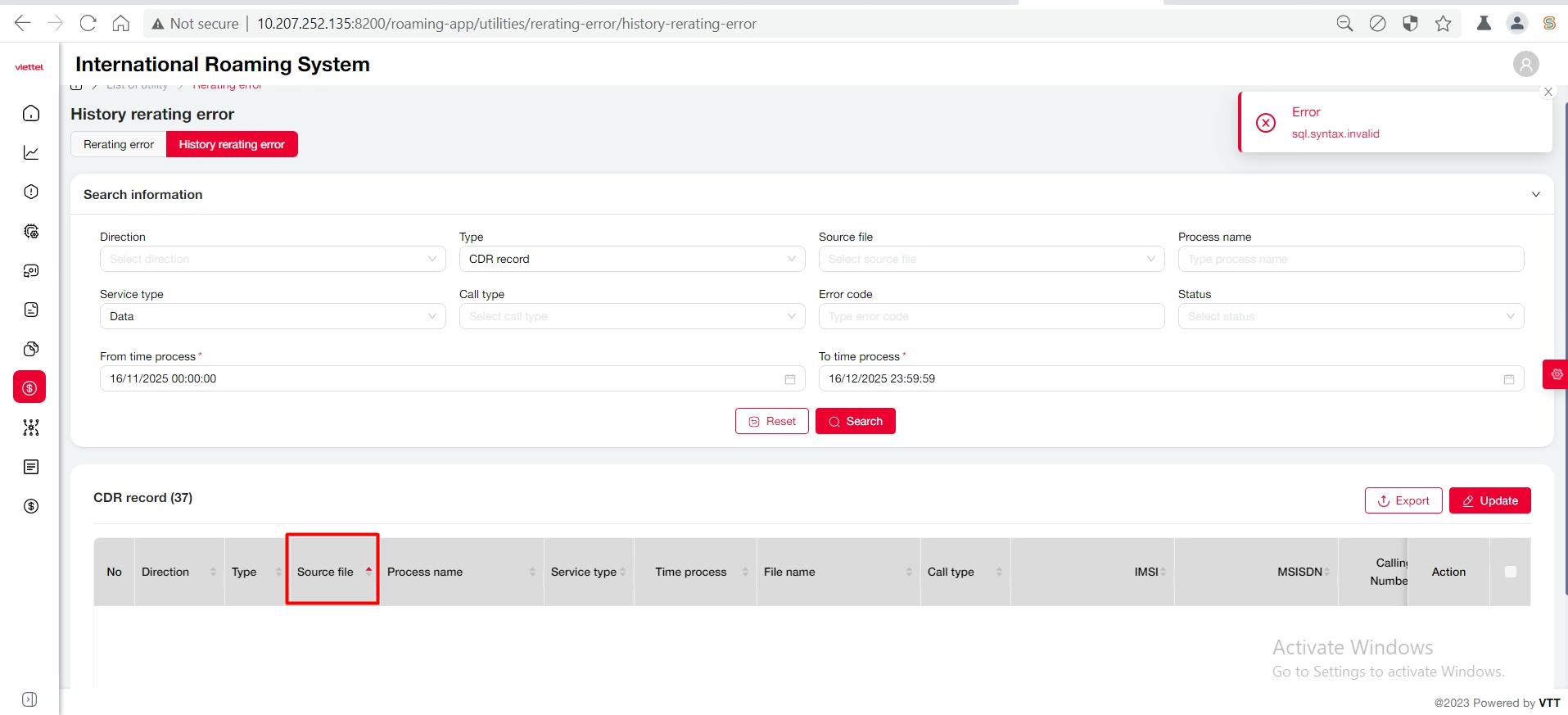Click the red dollar icon in sidebar
This screenshot has height=715, width=1568.
(29, 387)
